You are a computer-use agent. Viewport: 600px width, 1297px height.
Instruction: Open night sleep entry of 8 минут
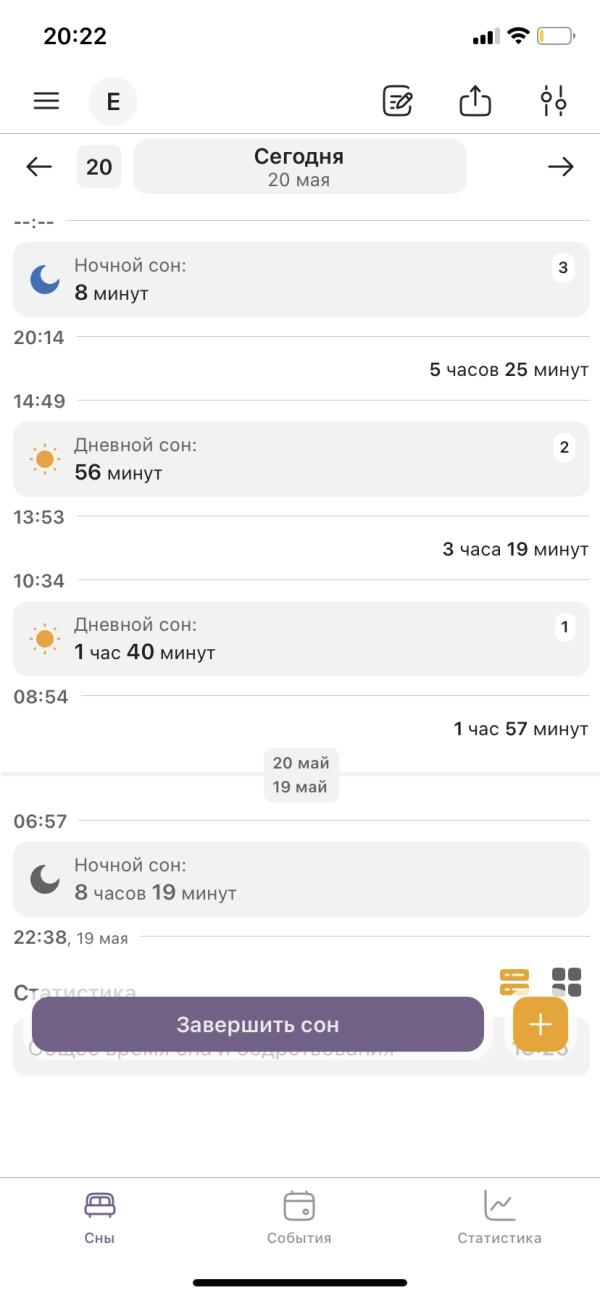click(301, 280)
